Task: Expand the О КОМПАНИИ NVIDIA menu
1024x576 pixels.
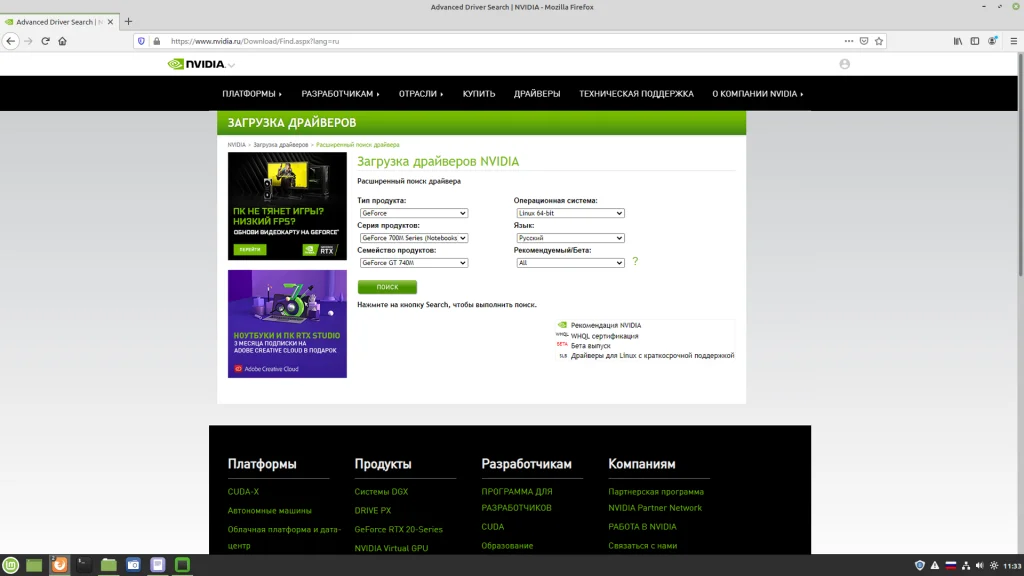Action: click(758, 93)
